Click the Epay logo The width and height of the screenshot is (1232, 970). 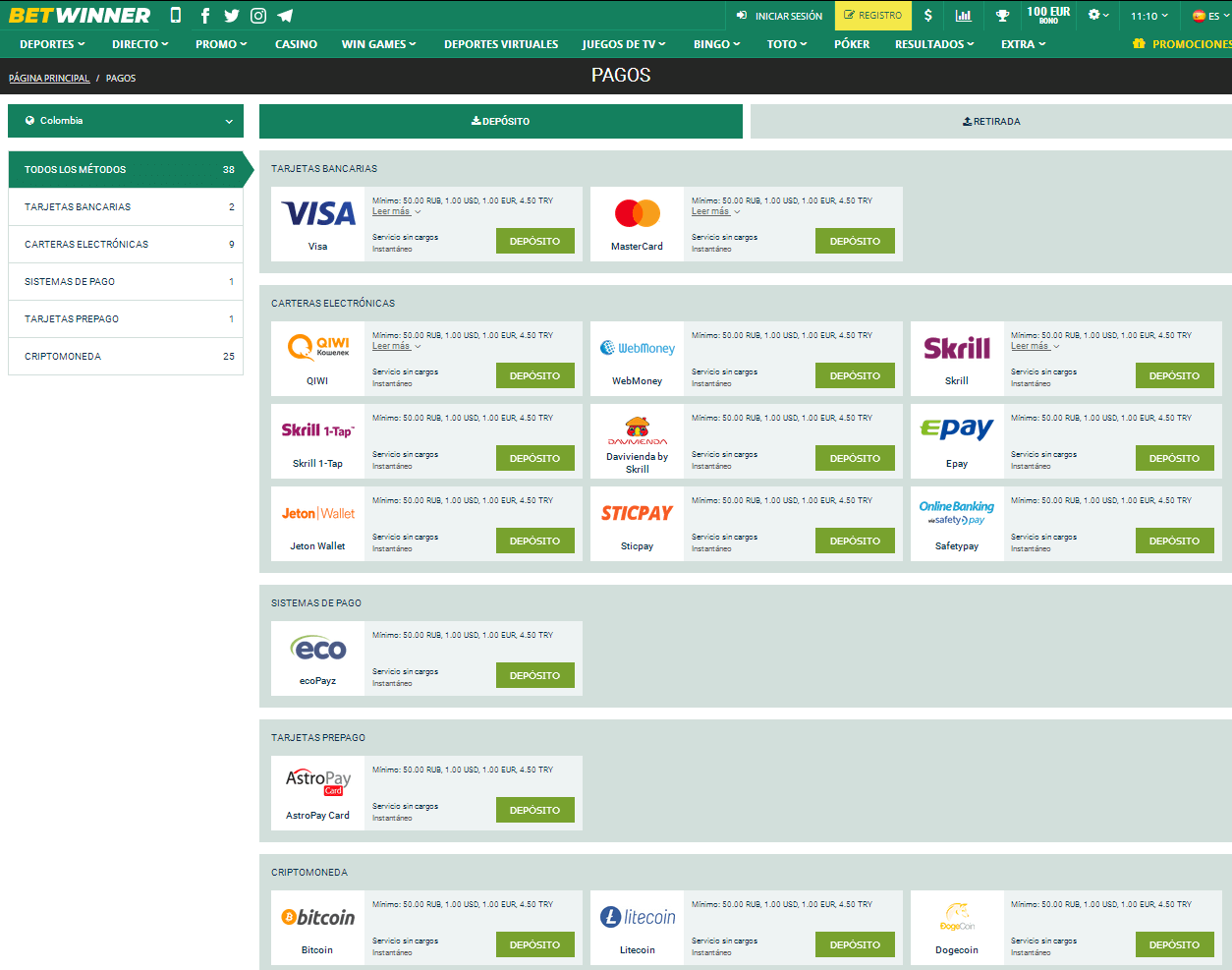pos(957,429)
